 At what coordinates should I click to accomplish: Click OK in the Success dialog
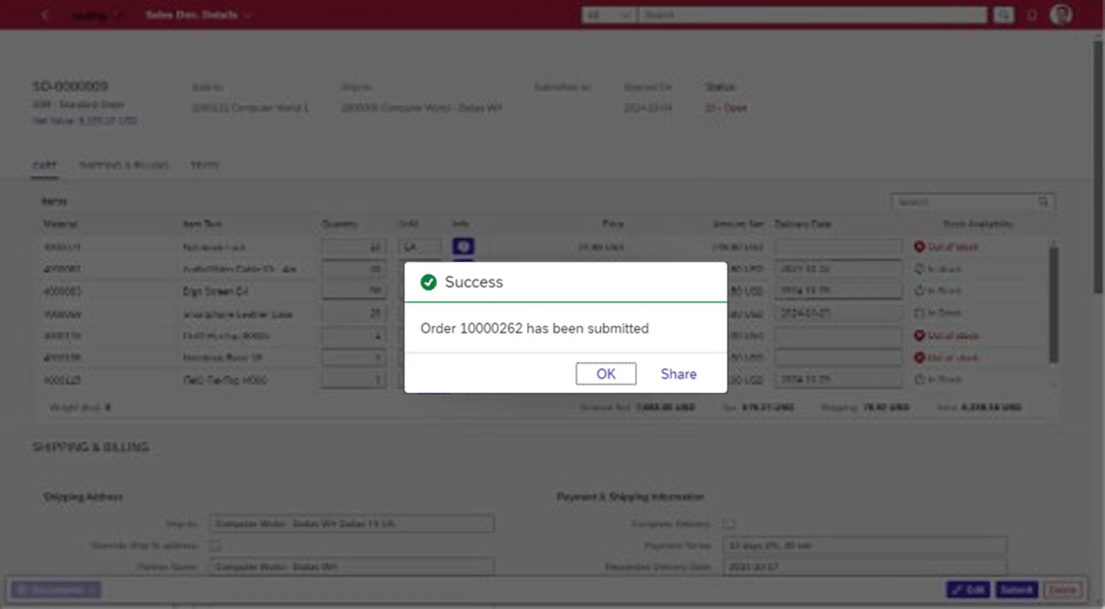(605, 373)
